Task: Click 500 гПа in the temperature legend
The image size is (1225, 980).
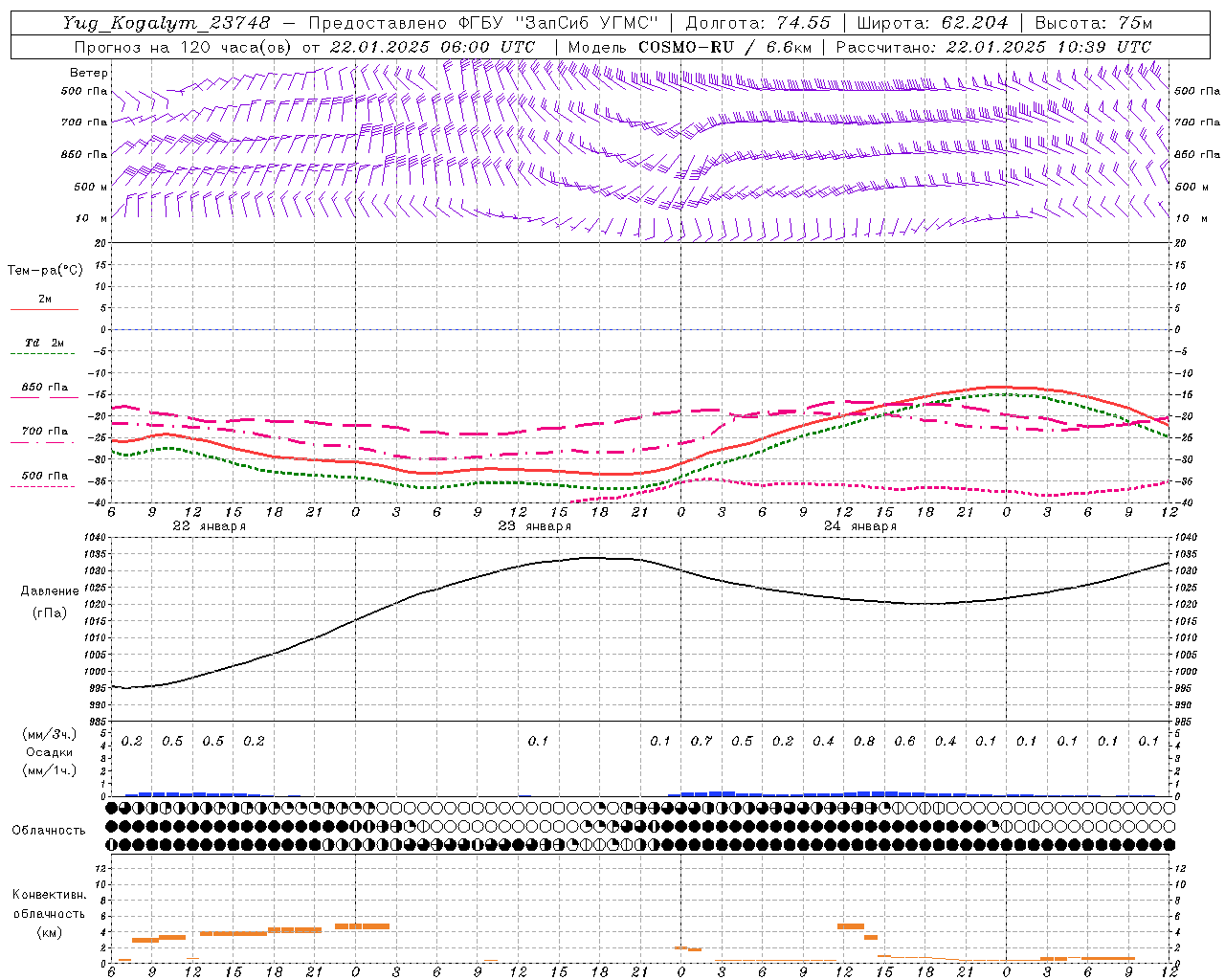Action: click(x=45, y=476)
